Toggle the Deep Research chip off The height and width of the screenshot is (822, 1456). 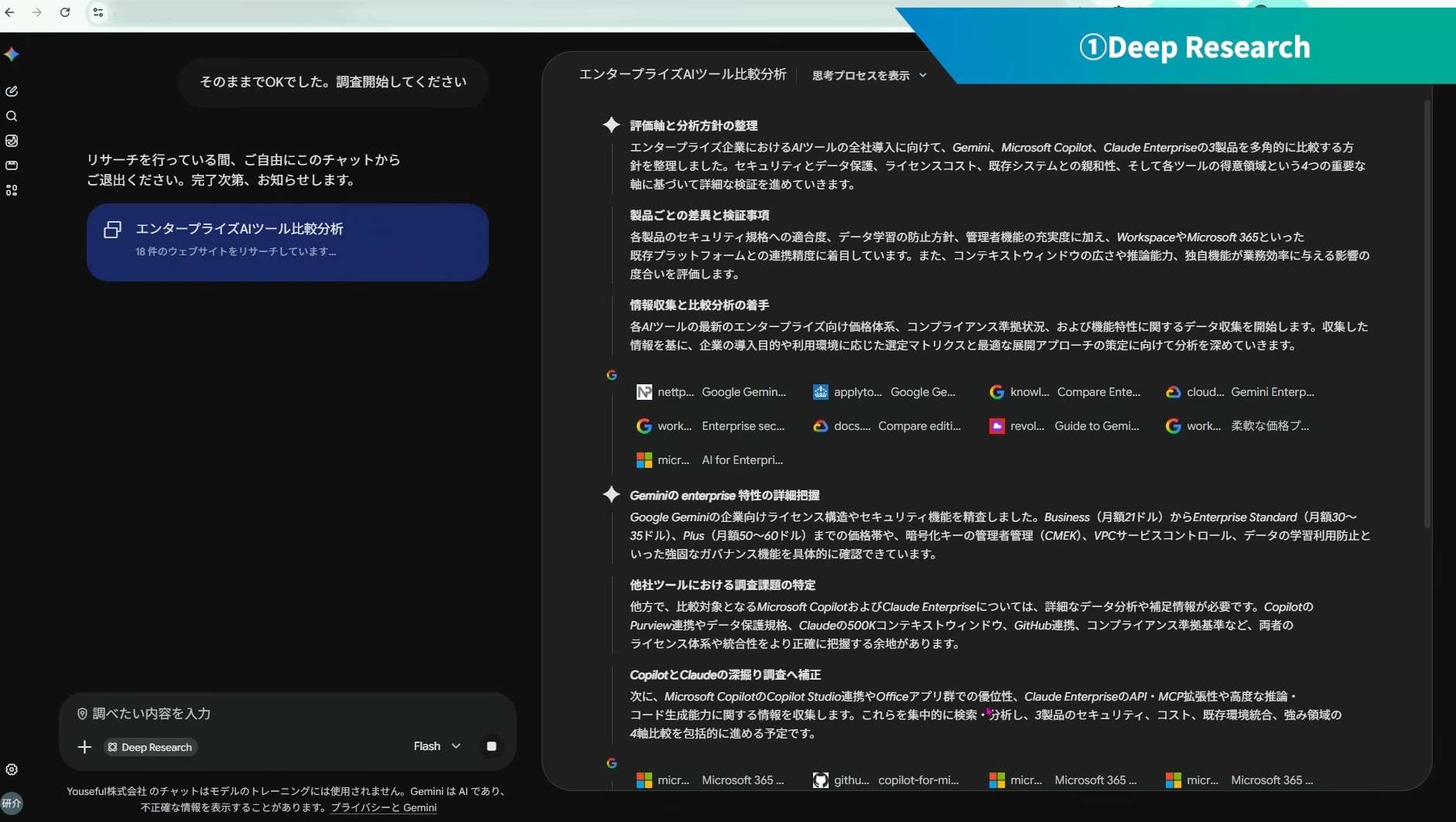coord(151,747)
